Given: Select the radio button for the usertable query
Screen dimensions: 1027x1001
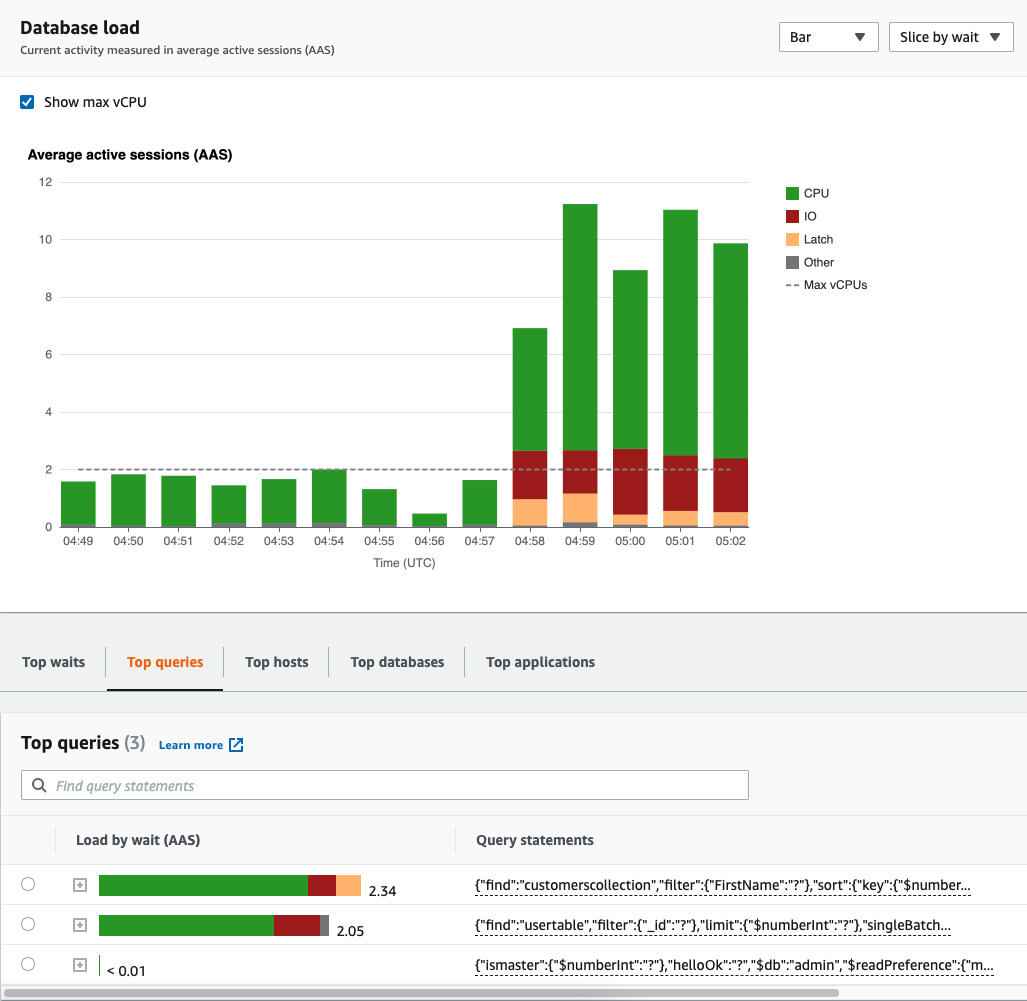Looking at the screenshot, I should coord(29,924).
